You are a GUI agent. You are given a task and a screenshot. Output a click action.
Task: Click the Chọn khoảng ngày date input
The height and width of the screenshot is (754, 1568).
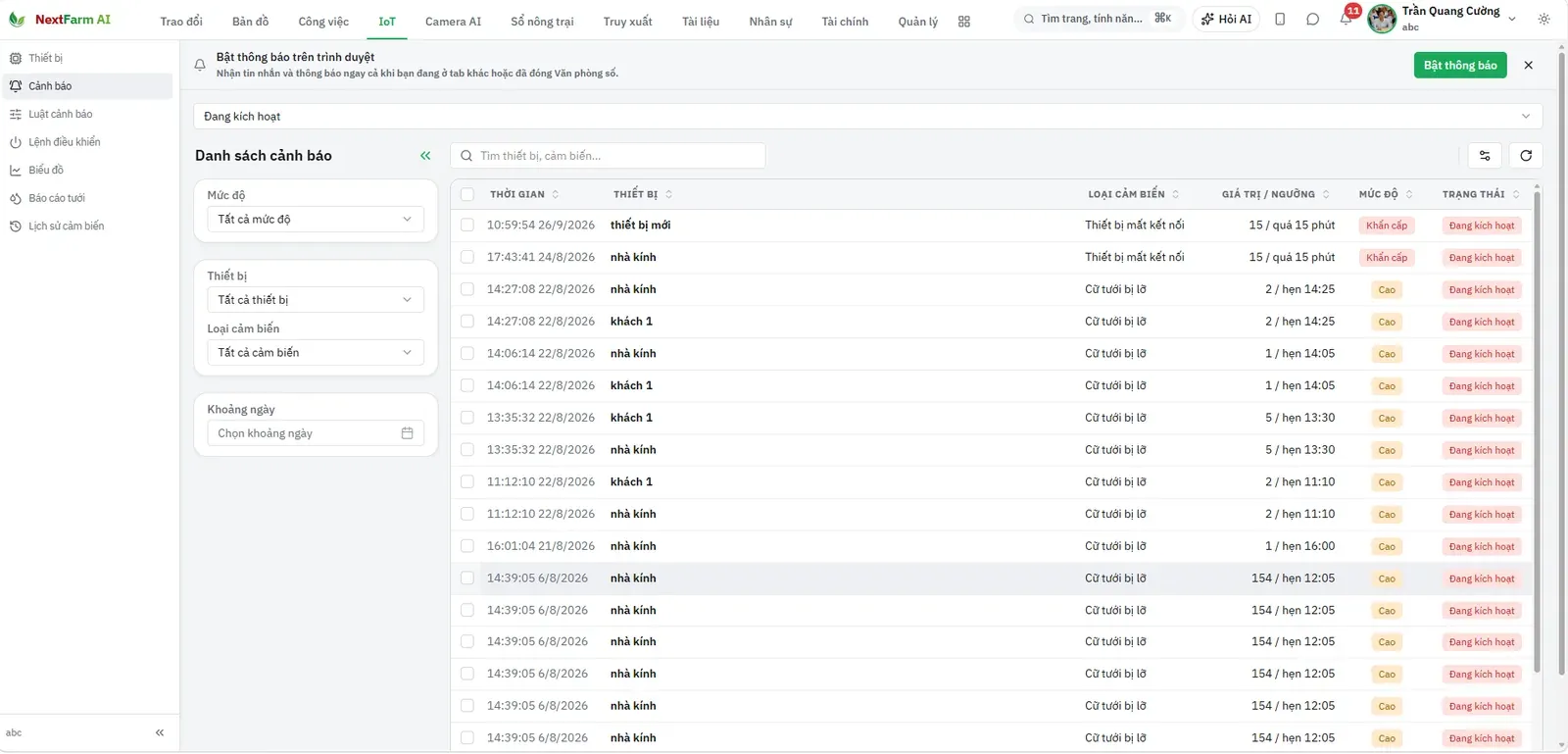click(316, 433)
